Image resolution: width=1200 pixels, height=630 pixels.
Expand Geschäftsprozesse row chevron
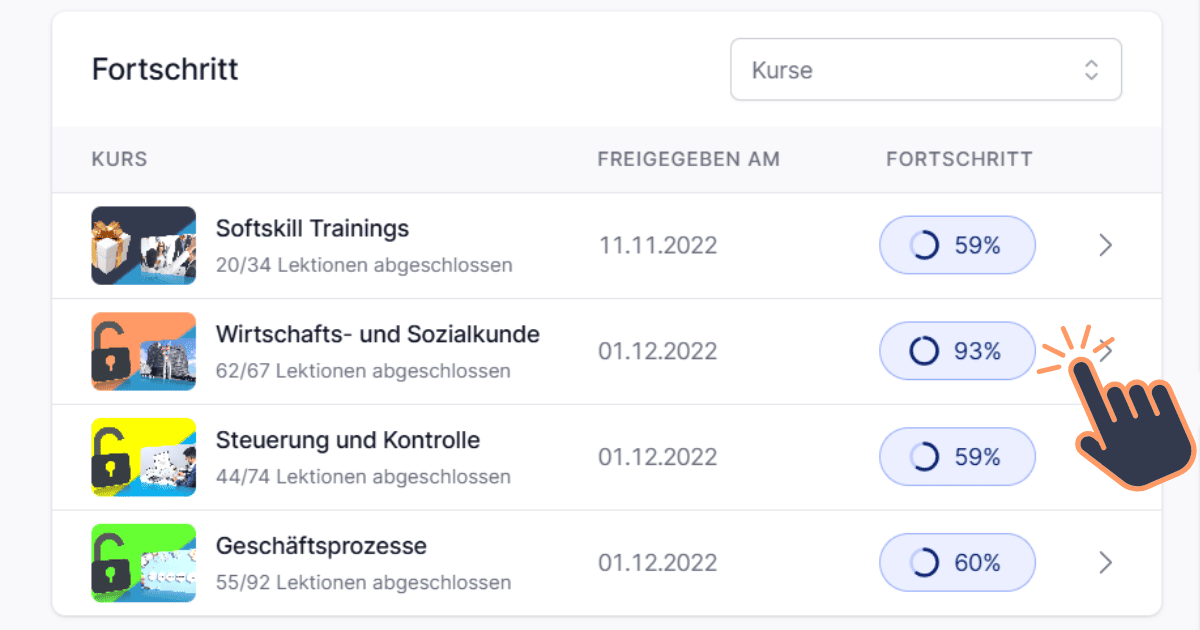coord(1105,563)
